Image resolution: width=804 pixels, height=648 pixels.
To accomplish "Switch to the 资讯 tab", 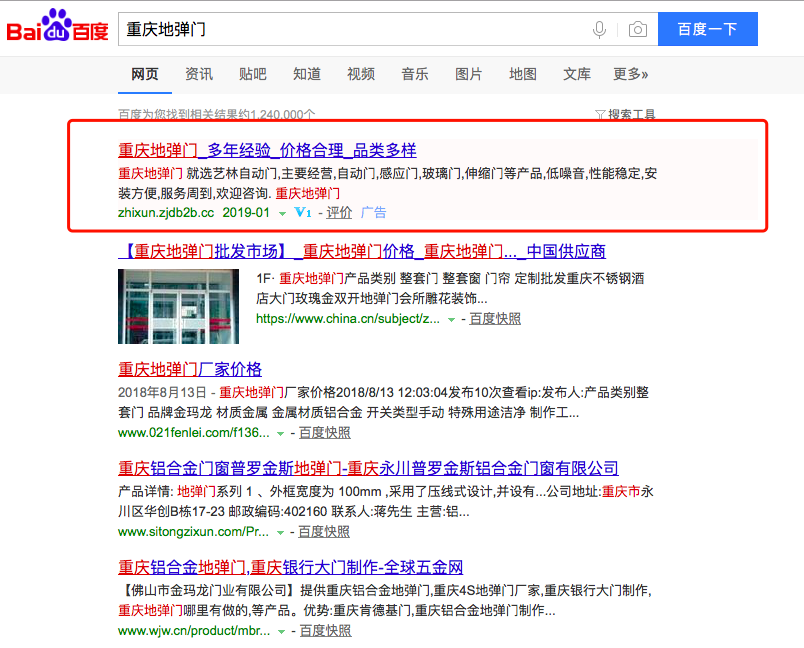I will [x=199, y=74].
